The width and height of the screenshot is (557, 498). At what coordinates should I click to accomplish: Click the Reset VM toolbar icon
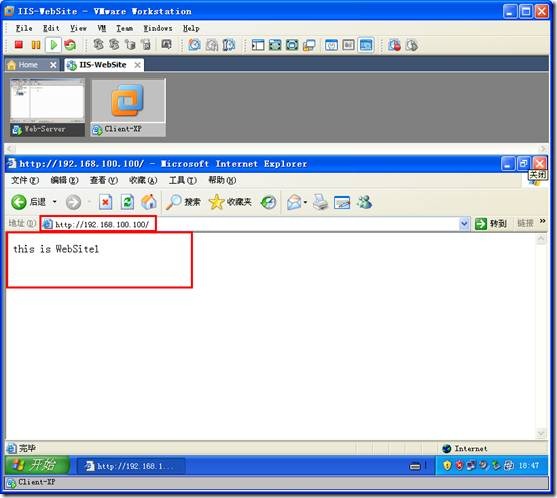pos(70,45)
